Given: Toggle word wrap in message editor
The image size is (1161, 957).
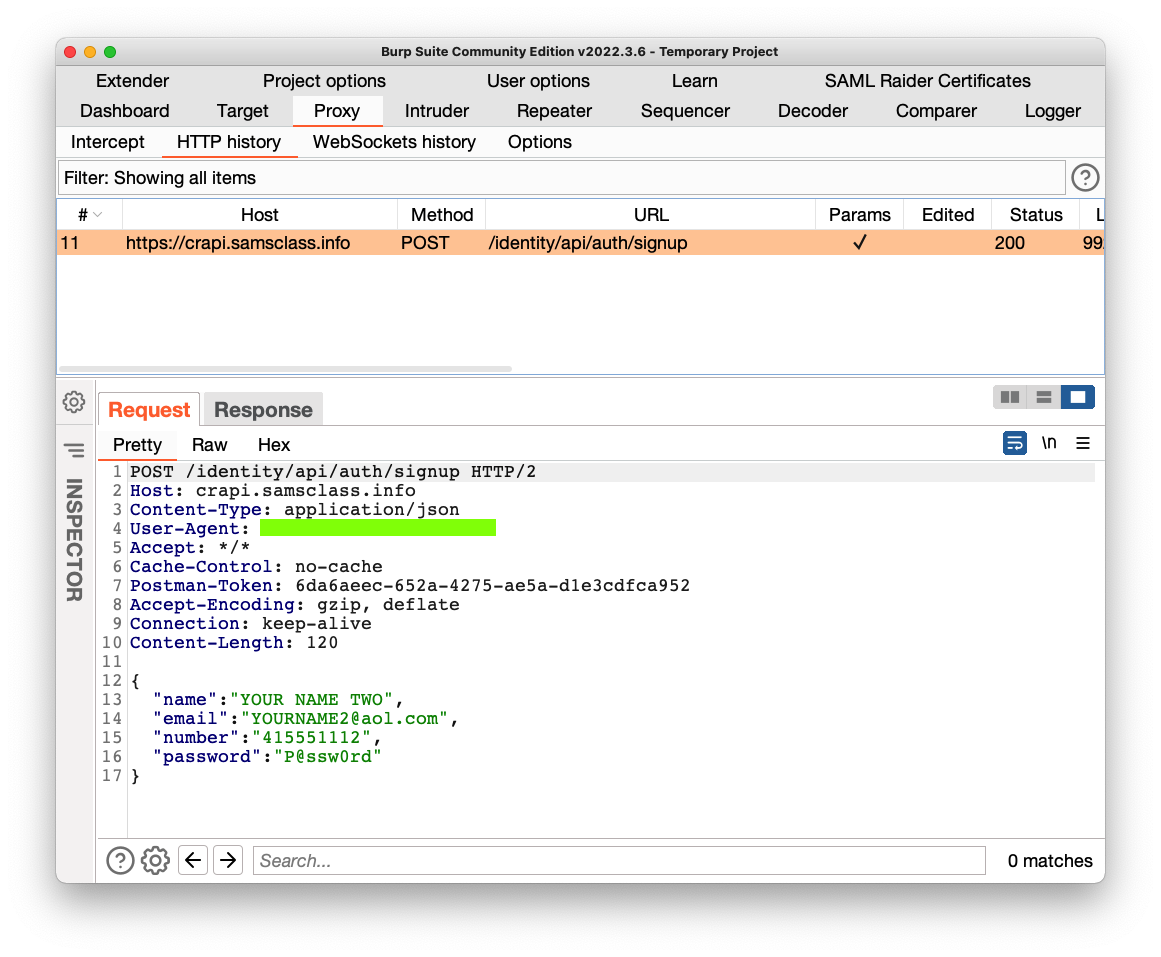Looking at the screenshot, I should tap(1014, 443).
